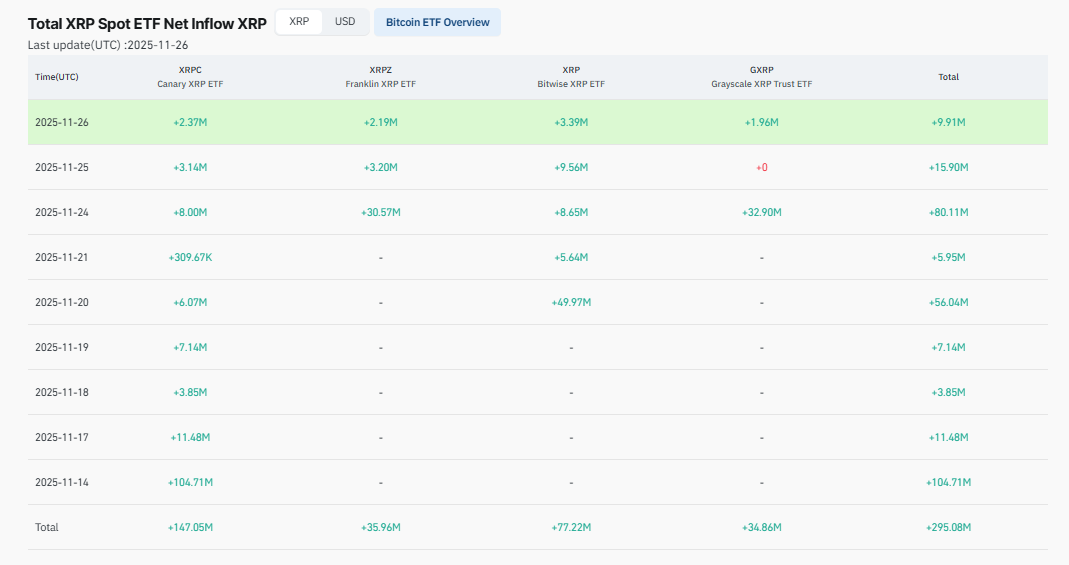The width and height of the screenshot is (1069, 565).
Task: Click the page title Total XRP Spot ETF Net Inflow
Action: 147,23
